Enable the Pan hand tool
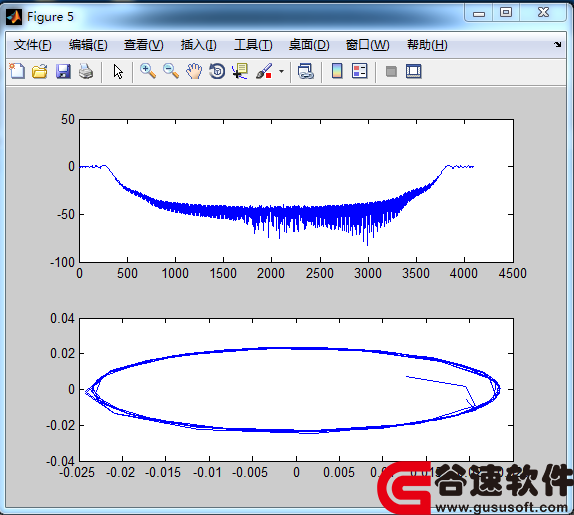574x515 pixels. point(194,71)
